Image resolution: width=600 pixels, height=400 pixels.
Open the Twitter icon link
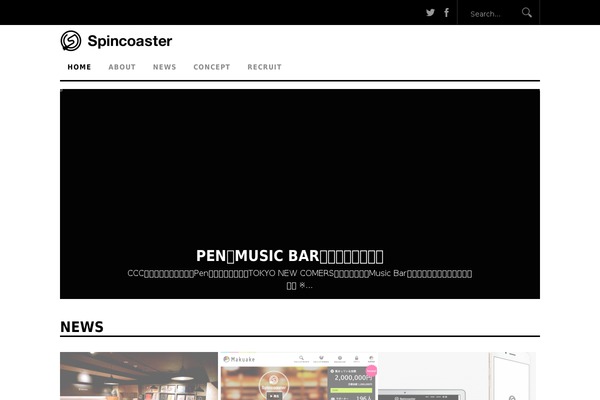click(430, 13)
